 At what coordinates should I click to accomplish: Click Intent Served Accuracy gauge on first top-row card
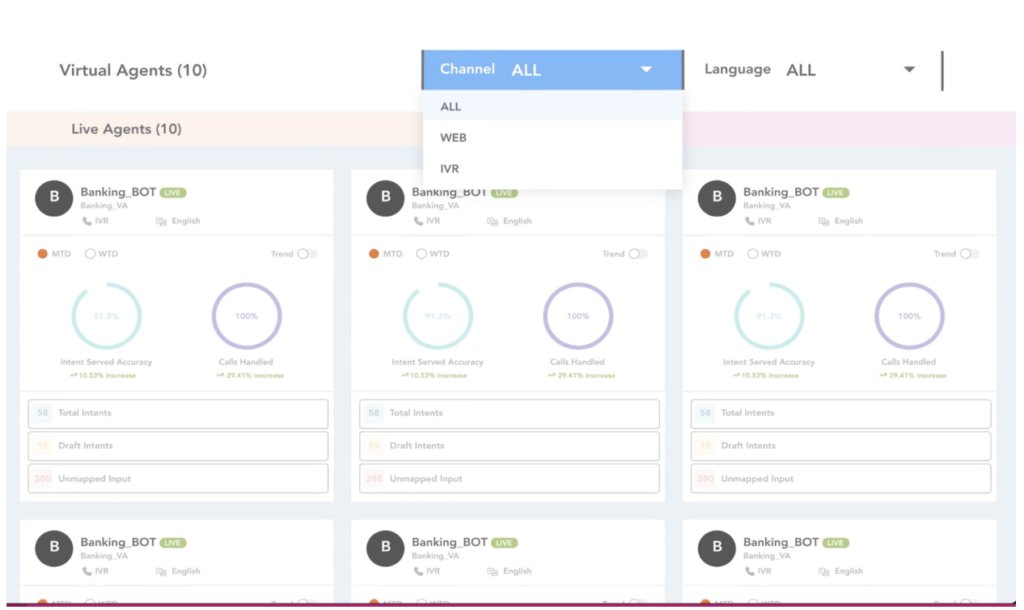(x=106, y=316)
